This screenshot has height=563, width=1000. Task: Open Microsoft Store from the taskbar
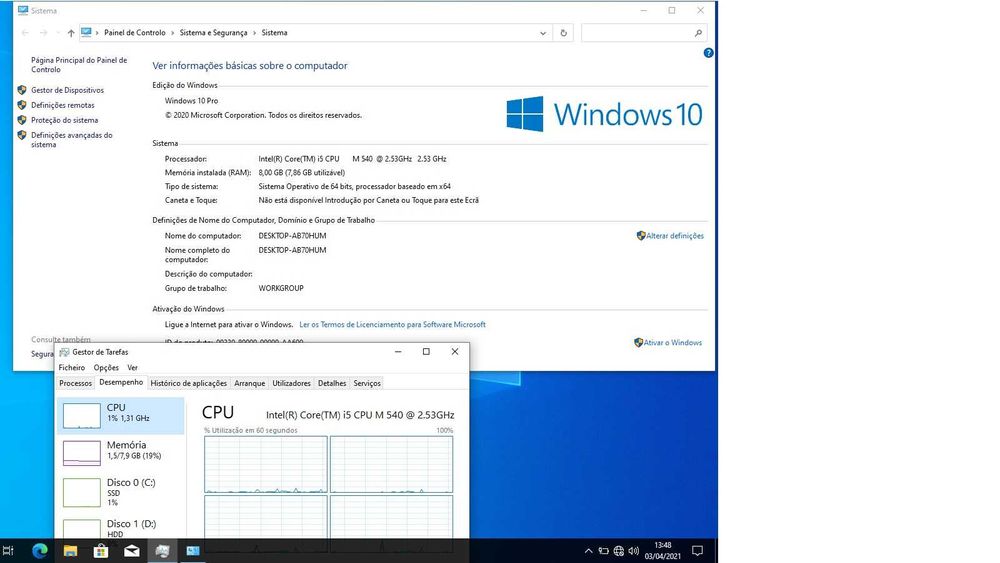tap(101, 551)
